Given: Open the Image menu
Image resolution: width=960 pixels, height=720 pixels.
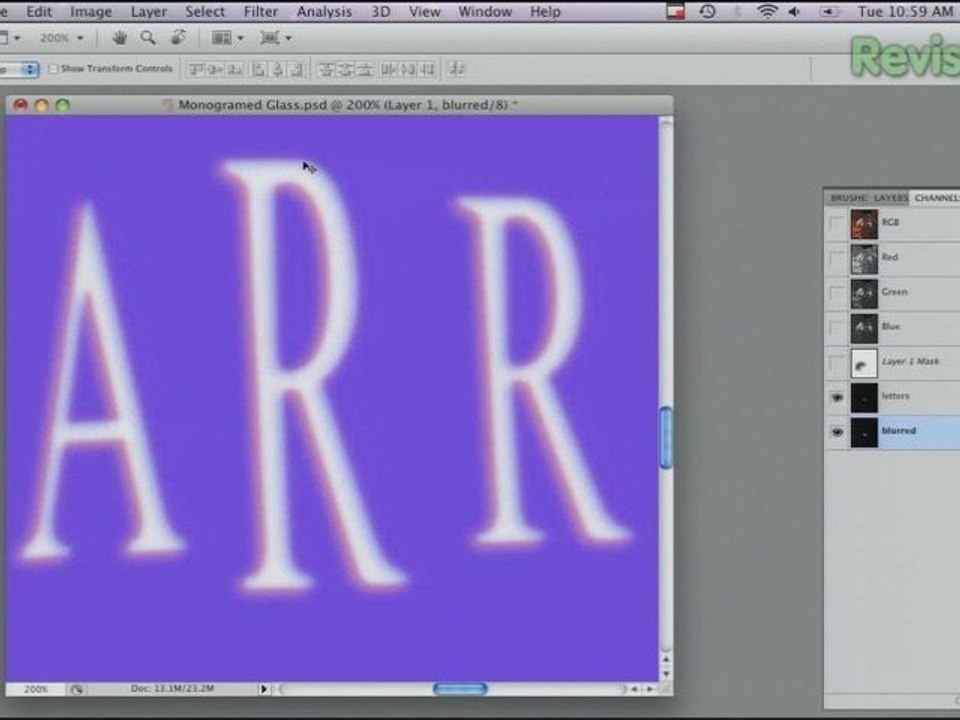Looking at the screenshot, I should tap(91, 12).
